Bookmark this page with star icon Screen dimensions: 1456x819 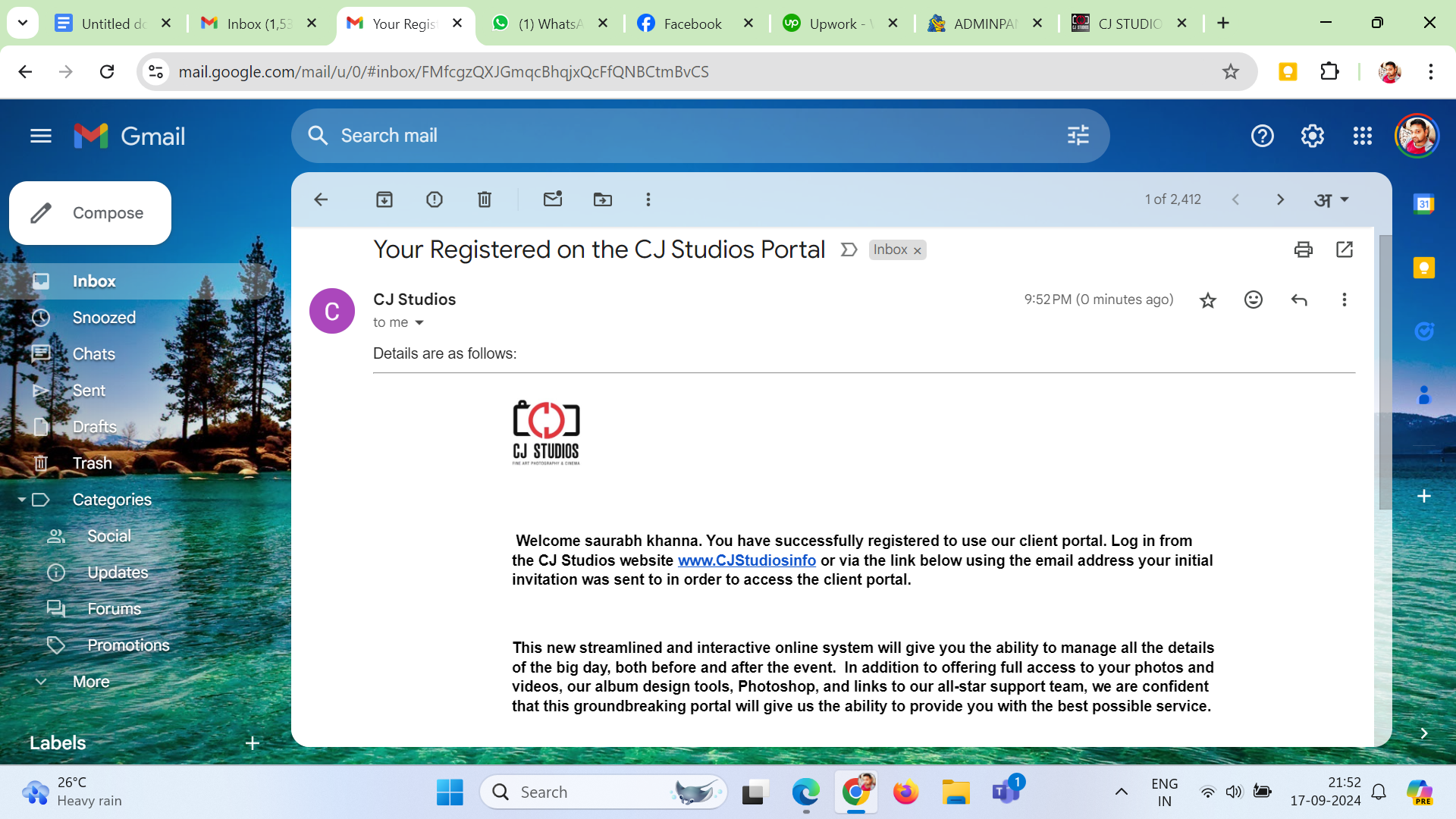coord(1230,72)
